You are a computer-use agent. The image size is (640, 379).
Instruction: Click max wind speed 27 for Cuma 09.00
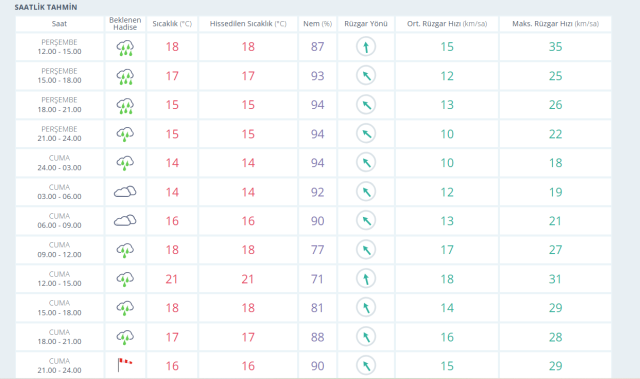pyautogui.click(x=556, y=250)
